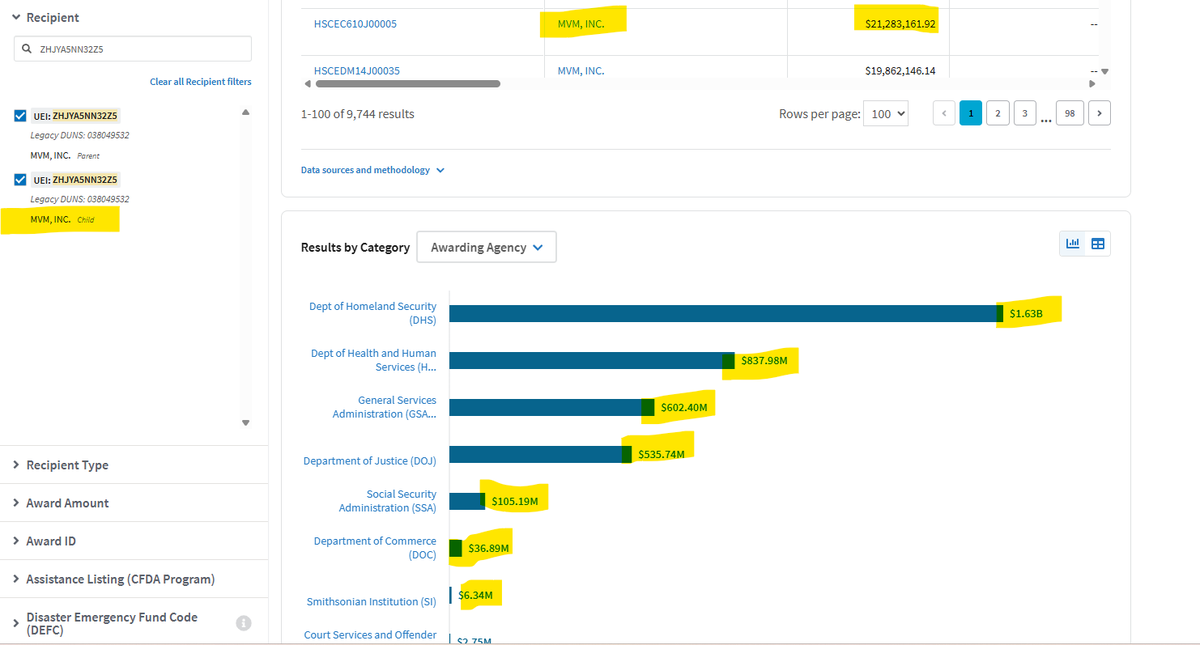Switch to bar chart view icon
This screenshot has height=645, width=1200.
pos(1073,243)
